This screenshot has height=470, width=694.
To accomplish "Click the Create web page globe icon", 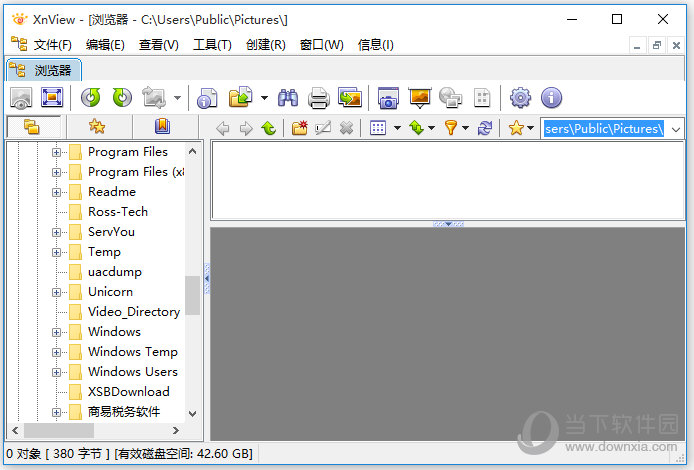I will [x=451, y=98].
